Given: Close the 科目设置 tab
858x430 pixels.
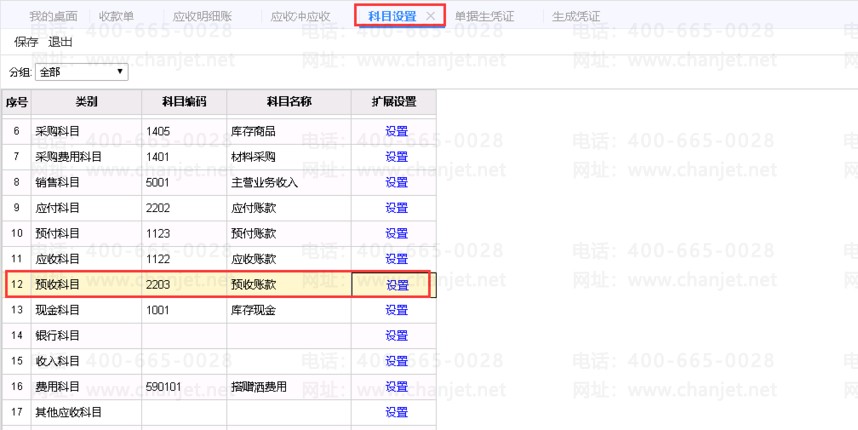Looking at the screenshot, I should pyautogui.click(x=431, y=16).
